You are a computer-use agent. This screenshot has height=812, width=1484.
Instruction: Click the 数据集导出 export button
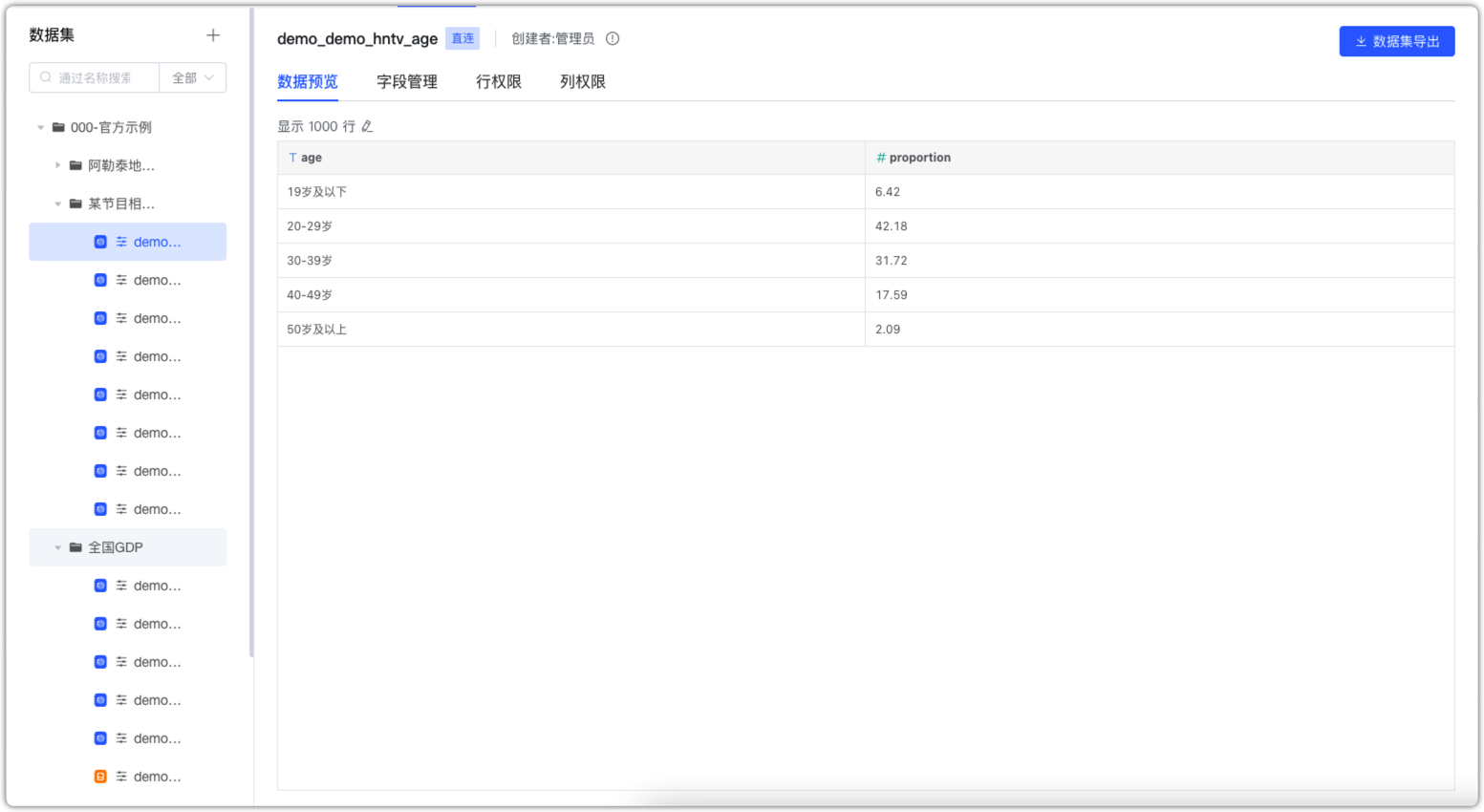click(1396, 41)
